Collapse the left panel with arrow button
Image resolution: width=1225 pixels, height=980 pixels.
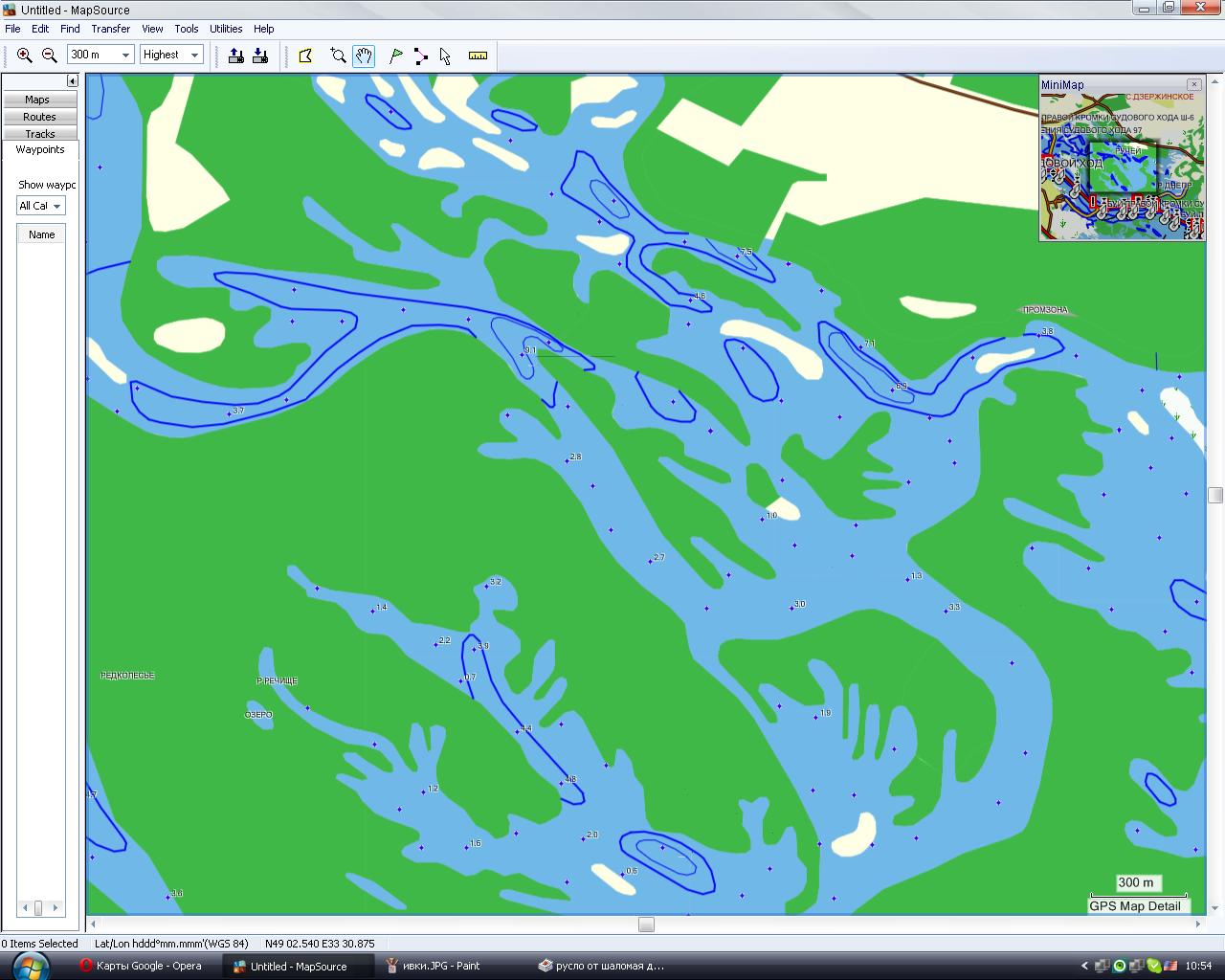[72, 81]
